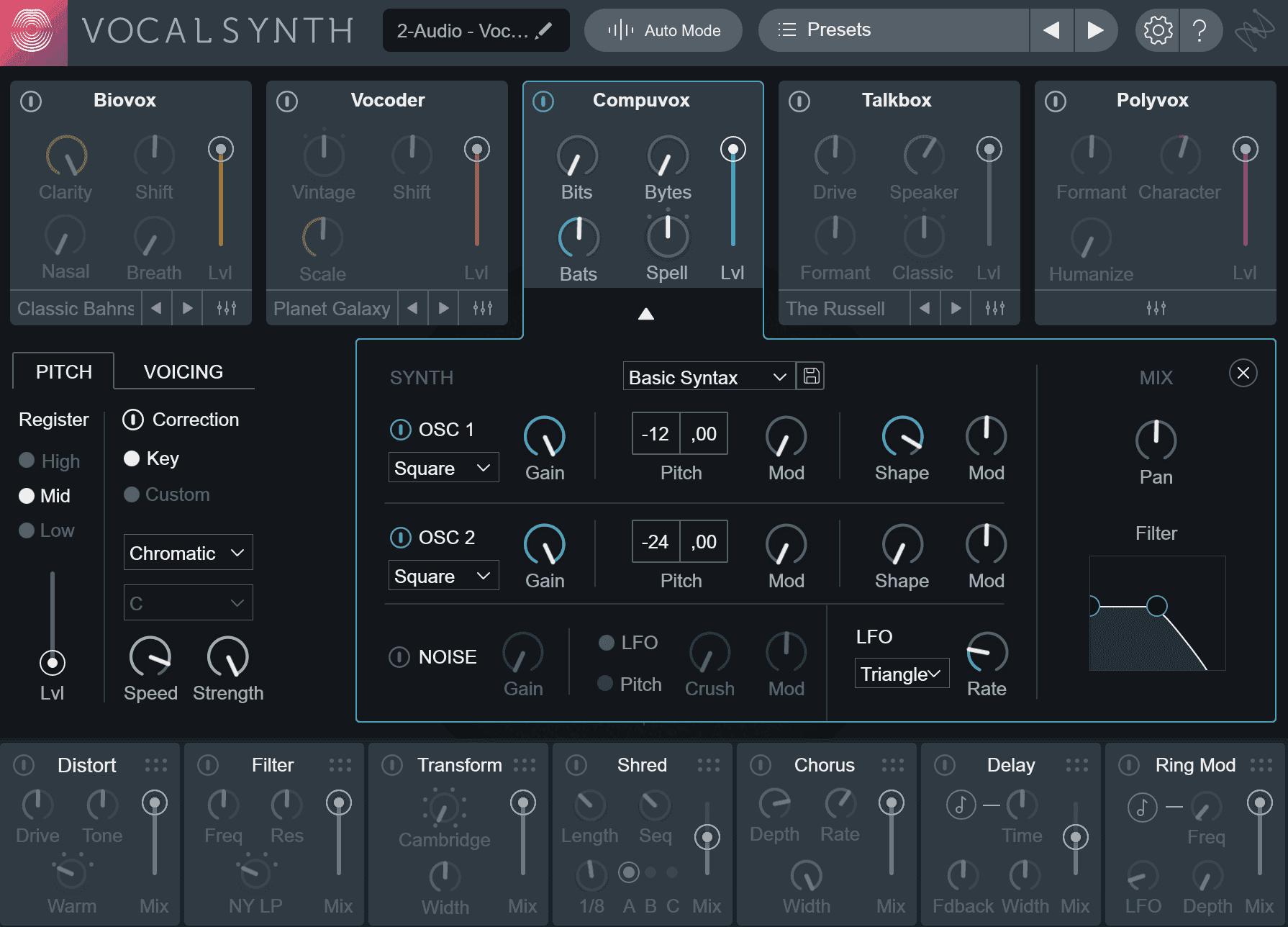Screen dimensions: 1288x927
Task: Open Basic Syntax synth preset dropdown
Action: click(x=709, y=376)
